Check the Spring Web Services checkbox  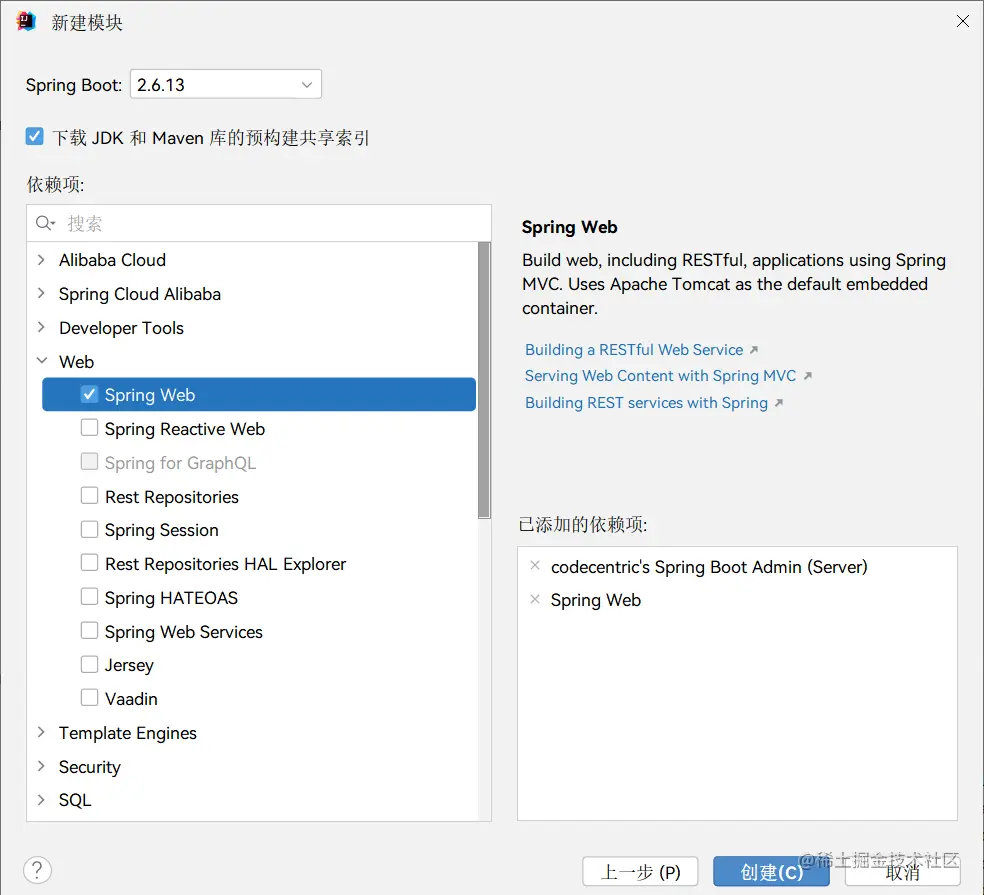(x=89, y=631)
